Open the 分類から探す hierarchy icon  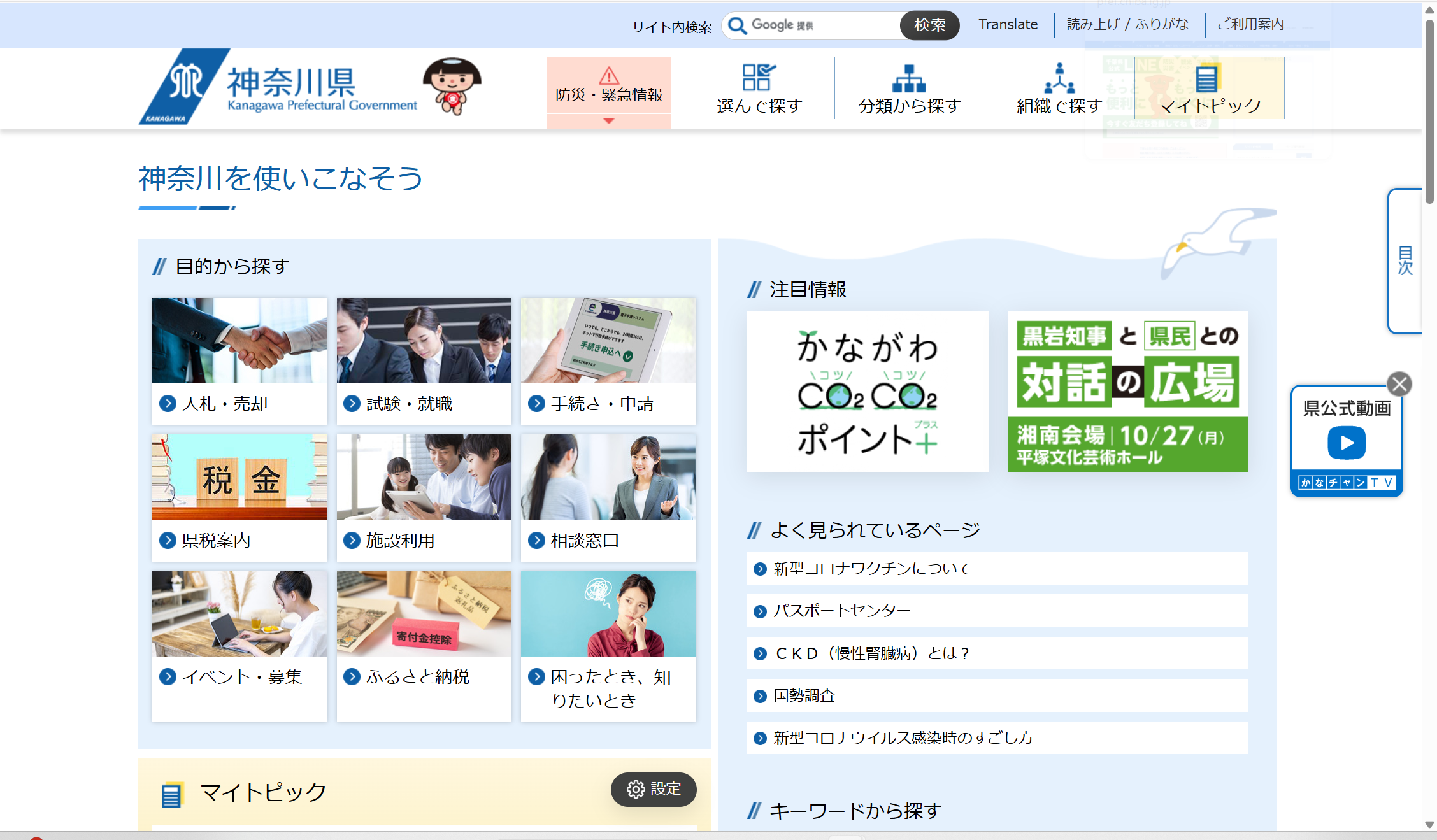tap(909, 78)
